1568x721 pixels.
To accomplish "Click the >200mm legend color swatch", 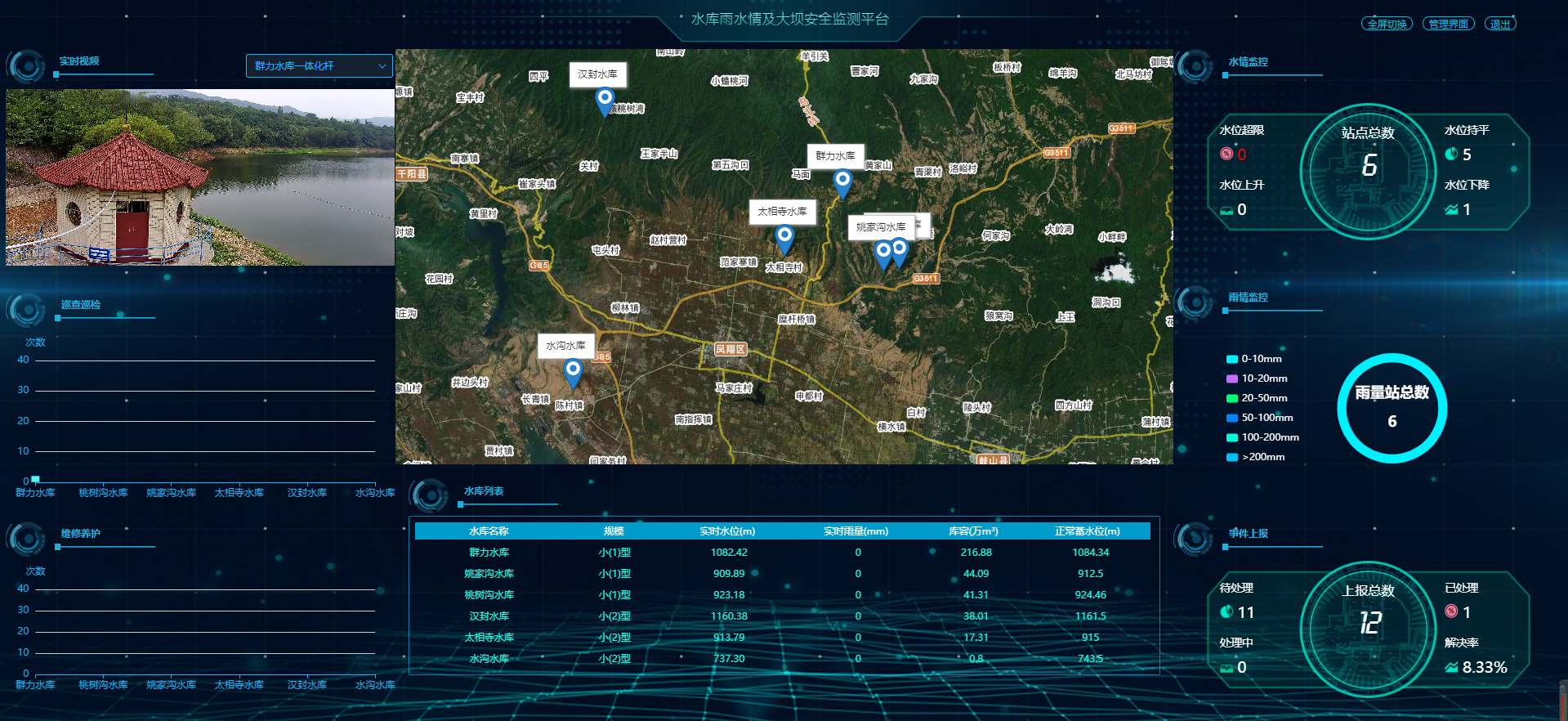I will pos(1231,457).
